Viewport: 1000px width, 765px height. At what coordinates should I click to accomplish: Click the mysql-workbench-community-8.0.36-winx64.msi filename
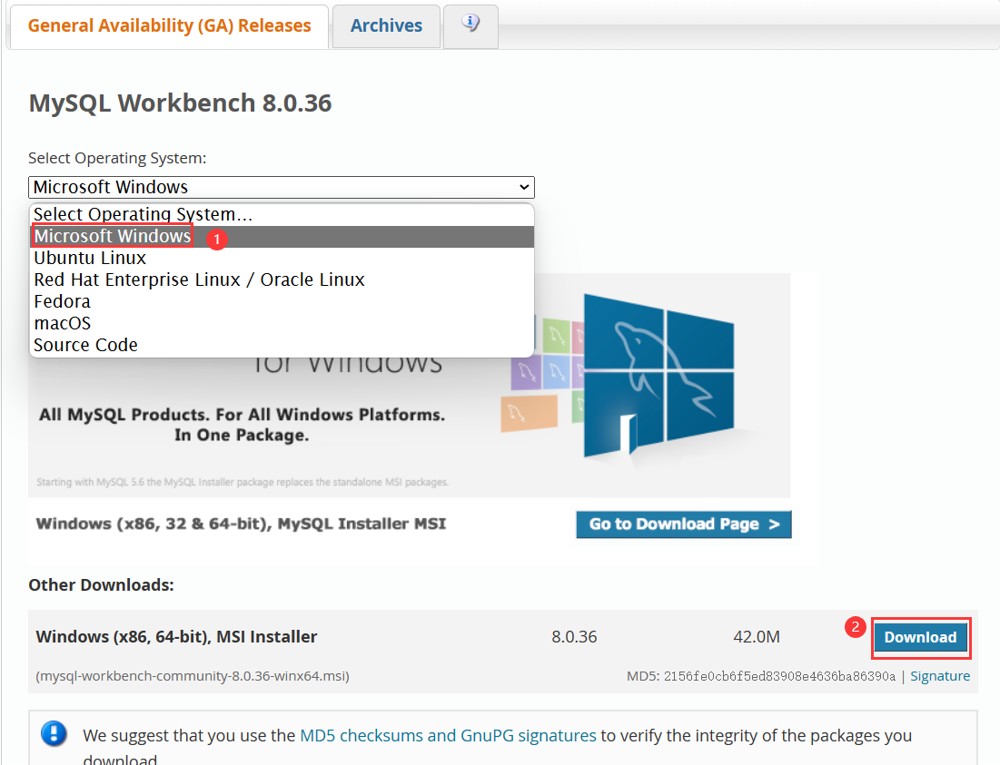coord(193,676)
